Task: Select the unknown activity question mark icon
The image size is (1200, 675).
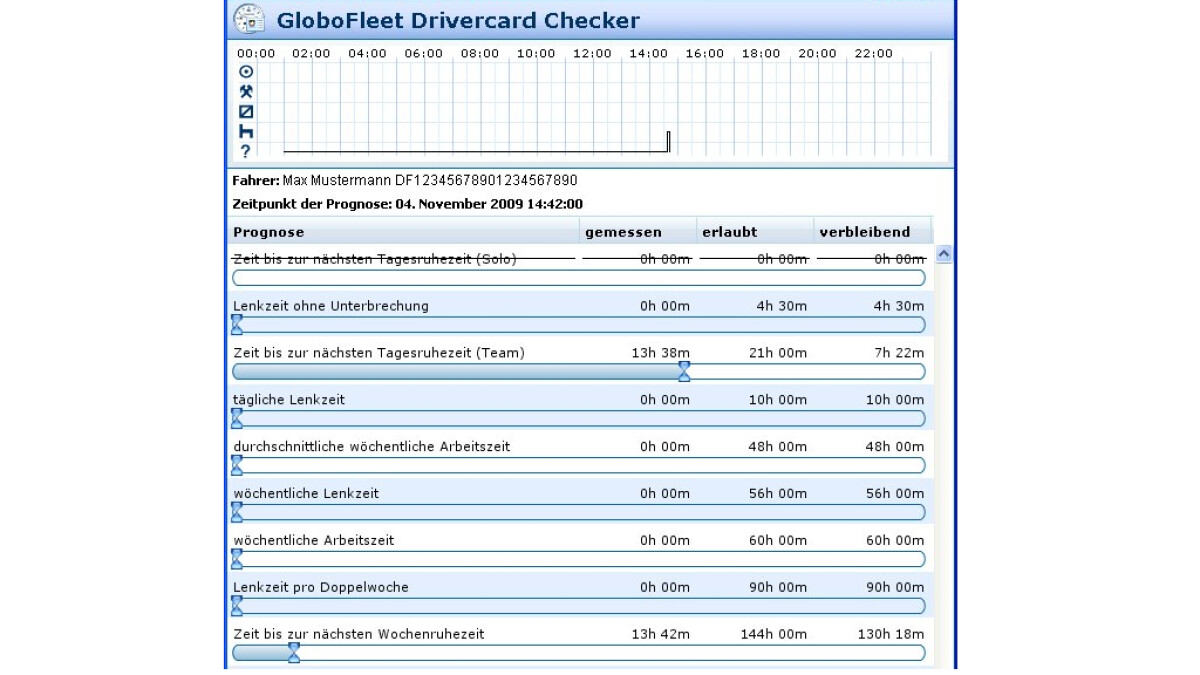Action: tap(246, 152)
